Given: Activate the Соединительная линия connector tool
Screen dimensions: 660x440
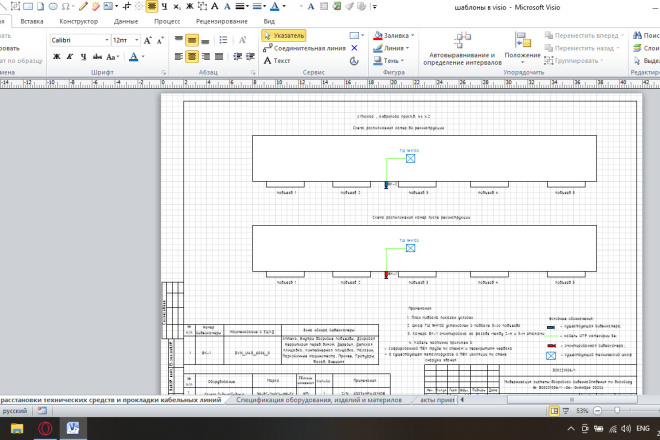Looking at the screenshot, I should 304,48.
